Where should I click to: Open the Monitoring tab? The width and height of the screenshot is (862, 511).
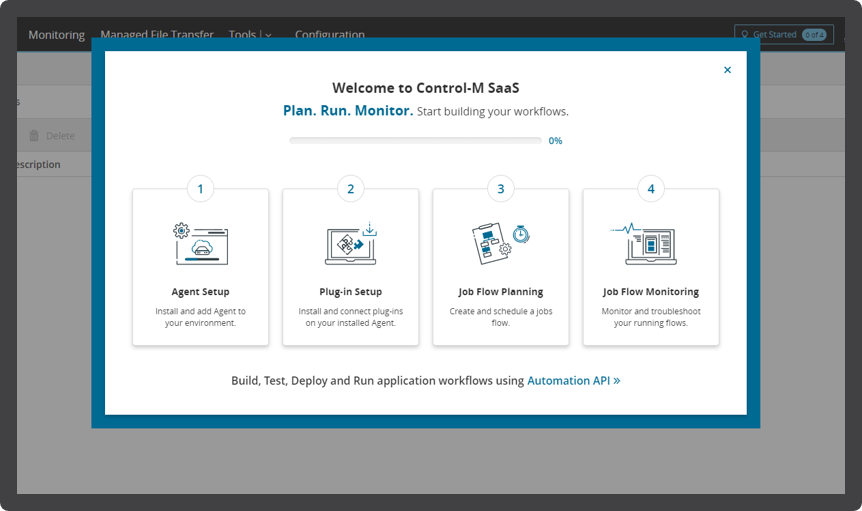point(57,35)
